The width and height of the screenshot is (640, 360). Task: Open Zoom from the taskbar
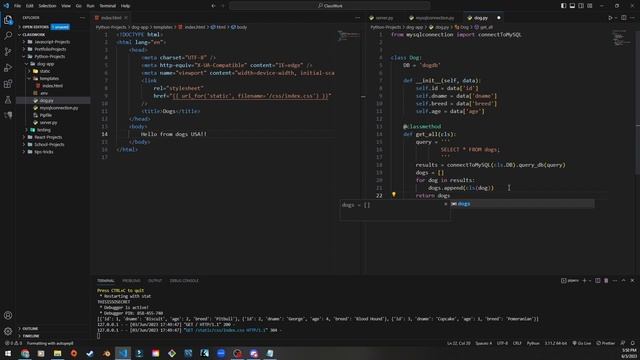pyautogui.click(x=221, y=353)
